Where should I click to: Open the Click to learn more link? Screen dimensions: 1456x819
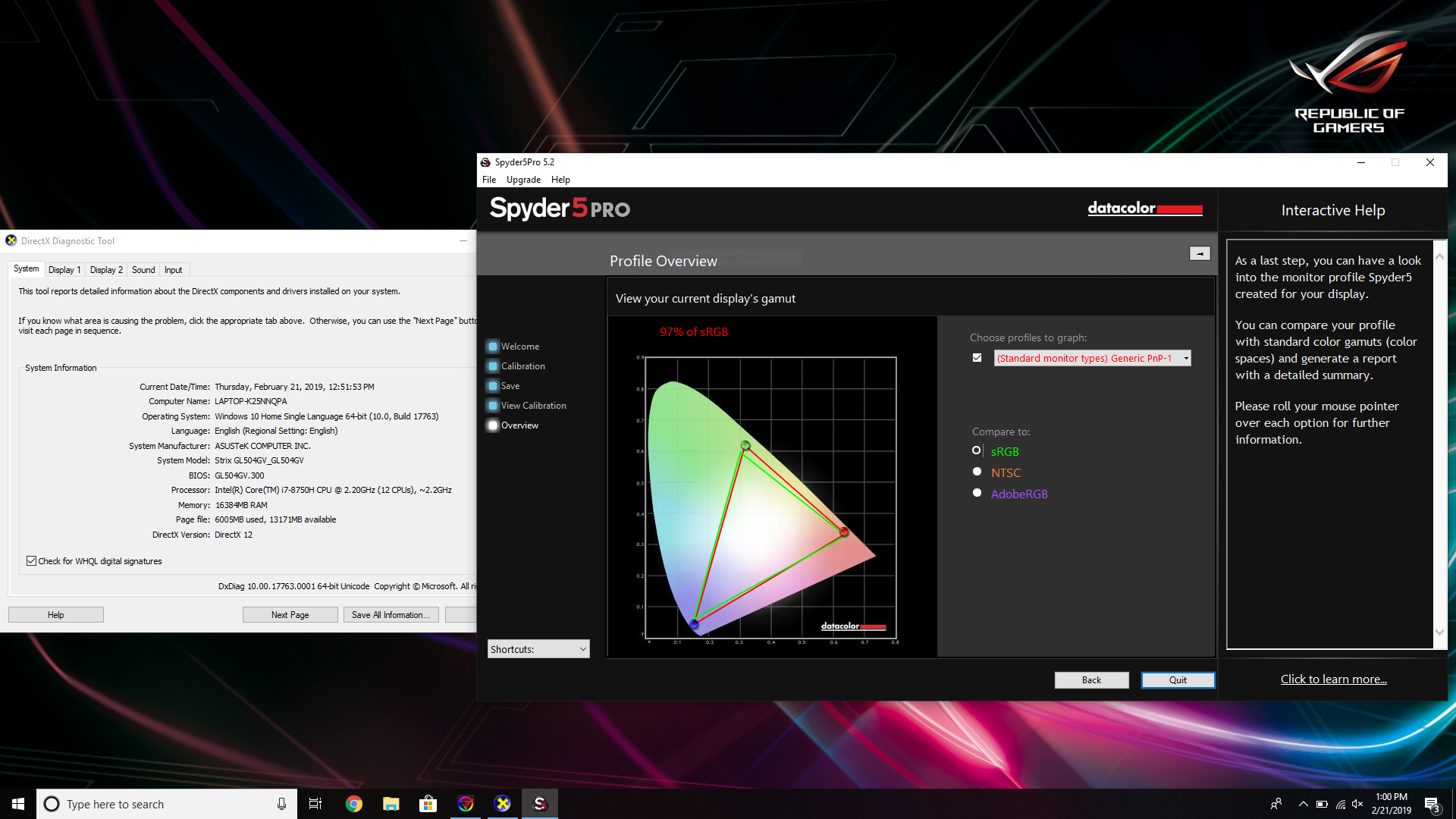coord(1333,679)
